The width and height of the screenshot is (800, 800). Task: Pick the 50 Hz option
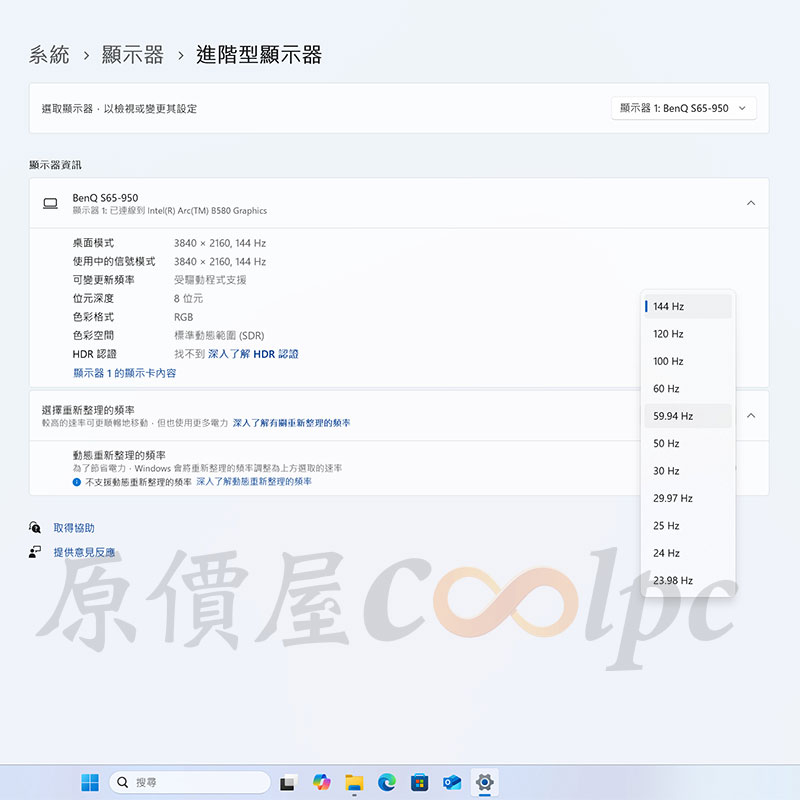click(x=688, y=443)
